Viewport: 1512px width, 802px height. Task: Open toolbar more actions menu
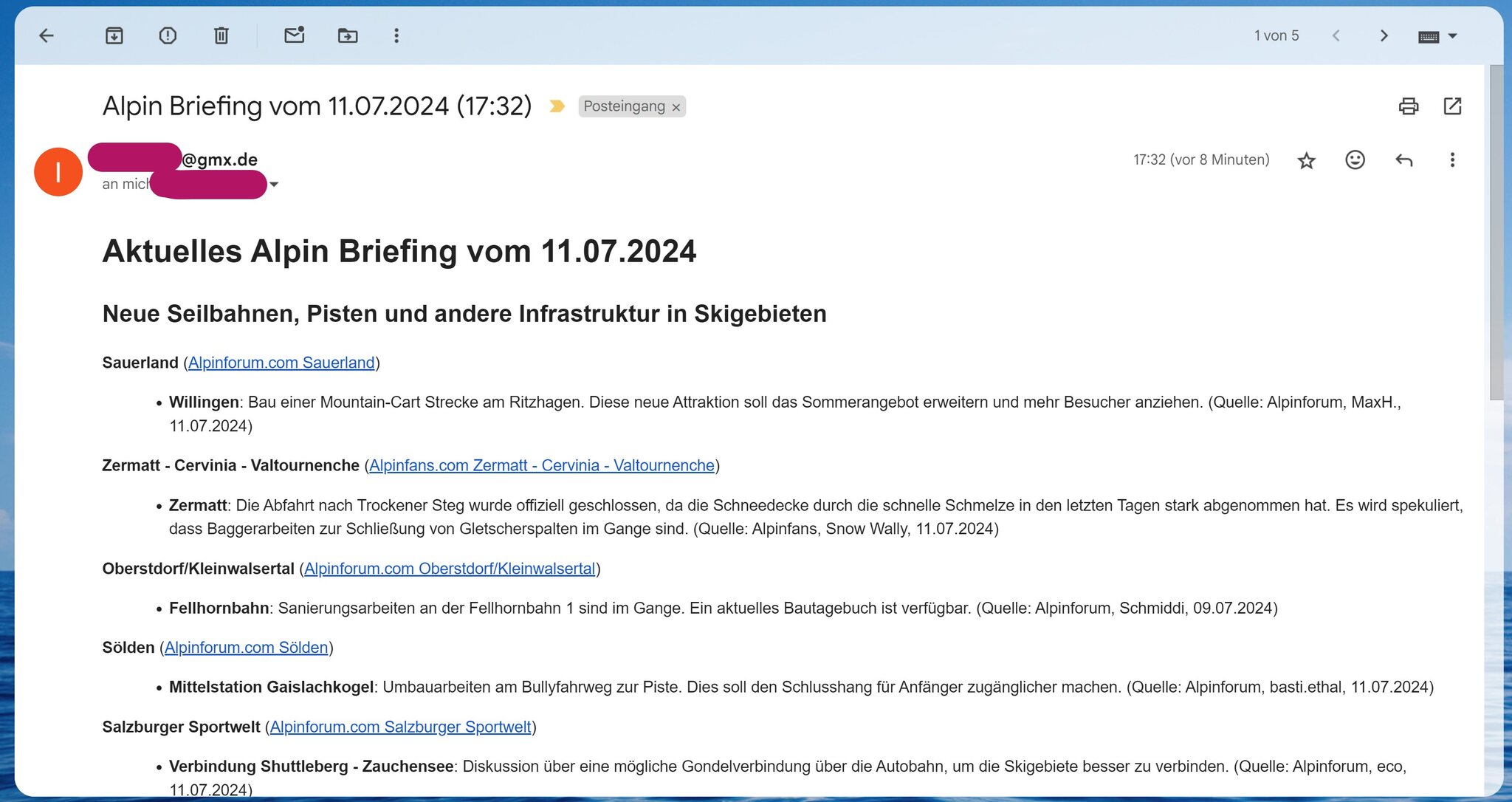click(x=396, y=35)
